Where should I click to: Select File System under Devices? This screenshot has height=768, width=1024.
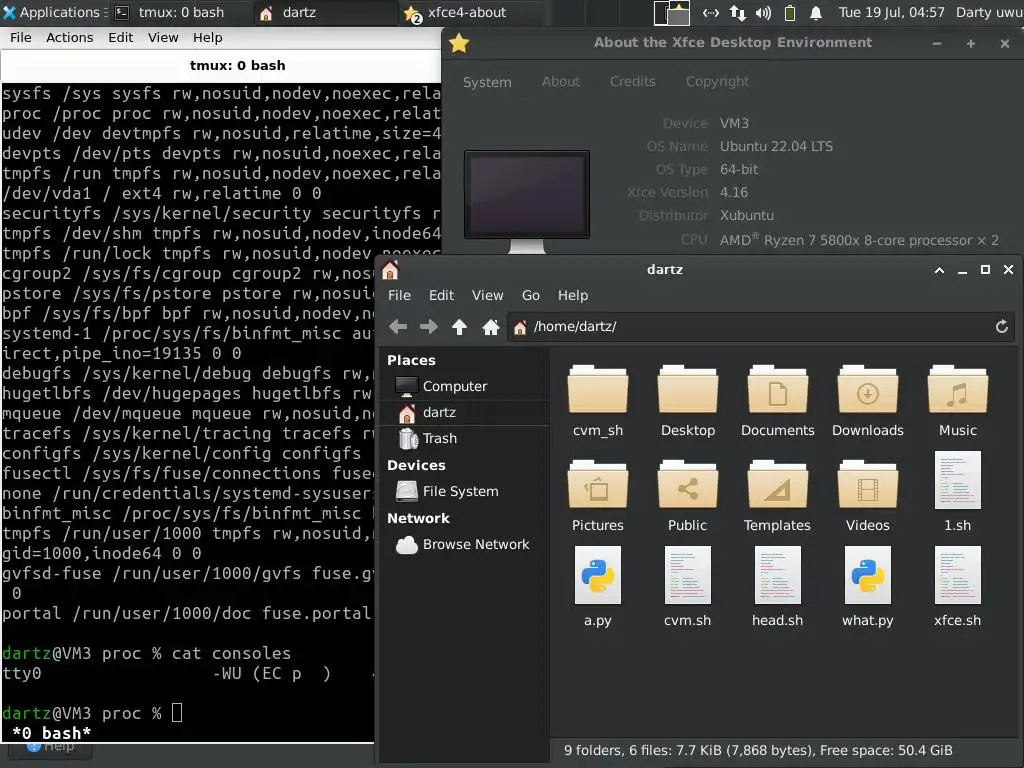465,491
